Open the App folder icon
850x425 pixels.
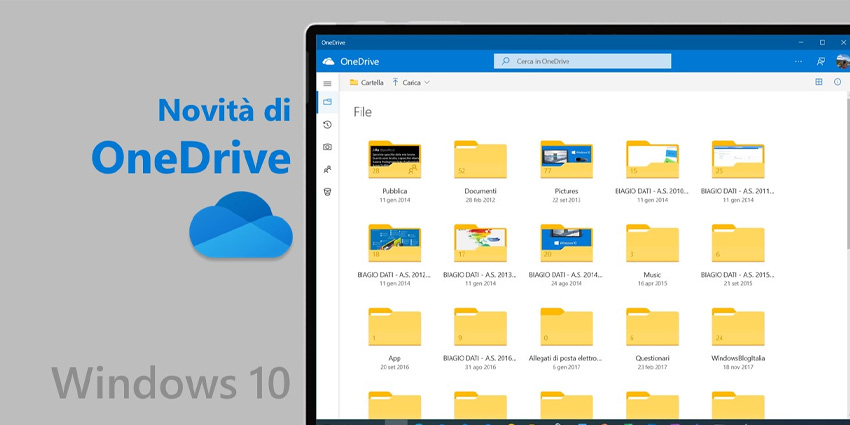point(395,327)
